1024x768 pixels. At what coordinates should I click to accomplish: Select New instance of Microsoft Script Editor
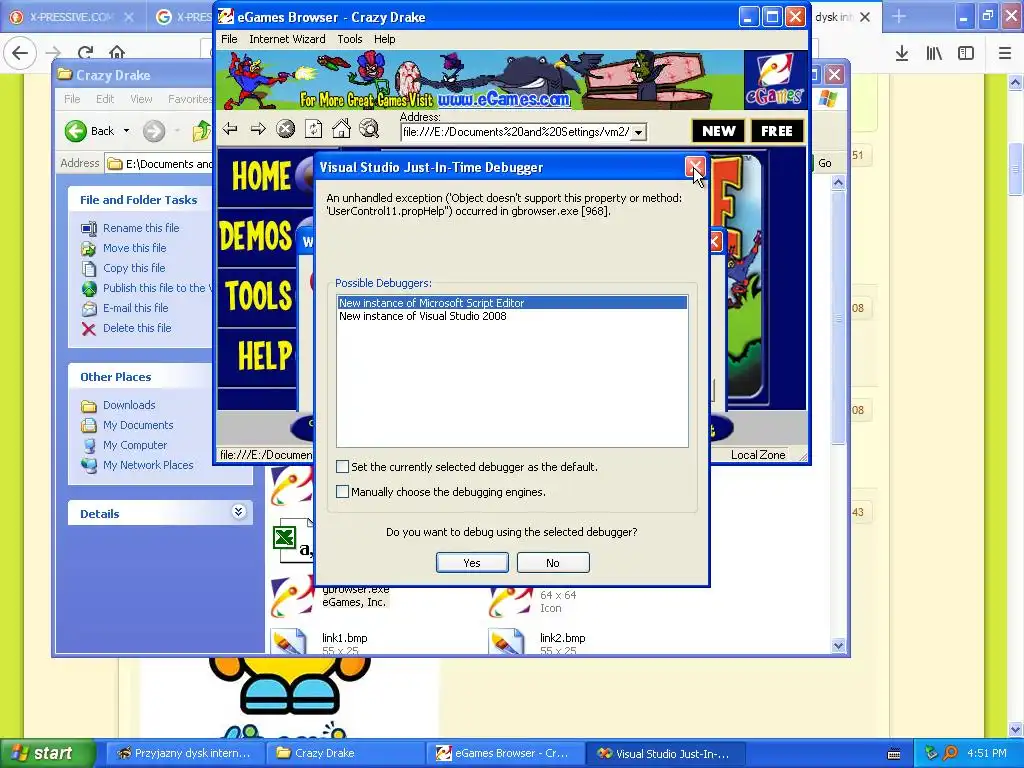click(x=512, y=303)
